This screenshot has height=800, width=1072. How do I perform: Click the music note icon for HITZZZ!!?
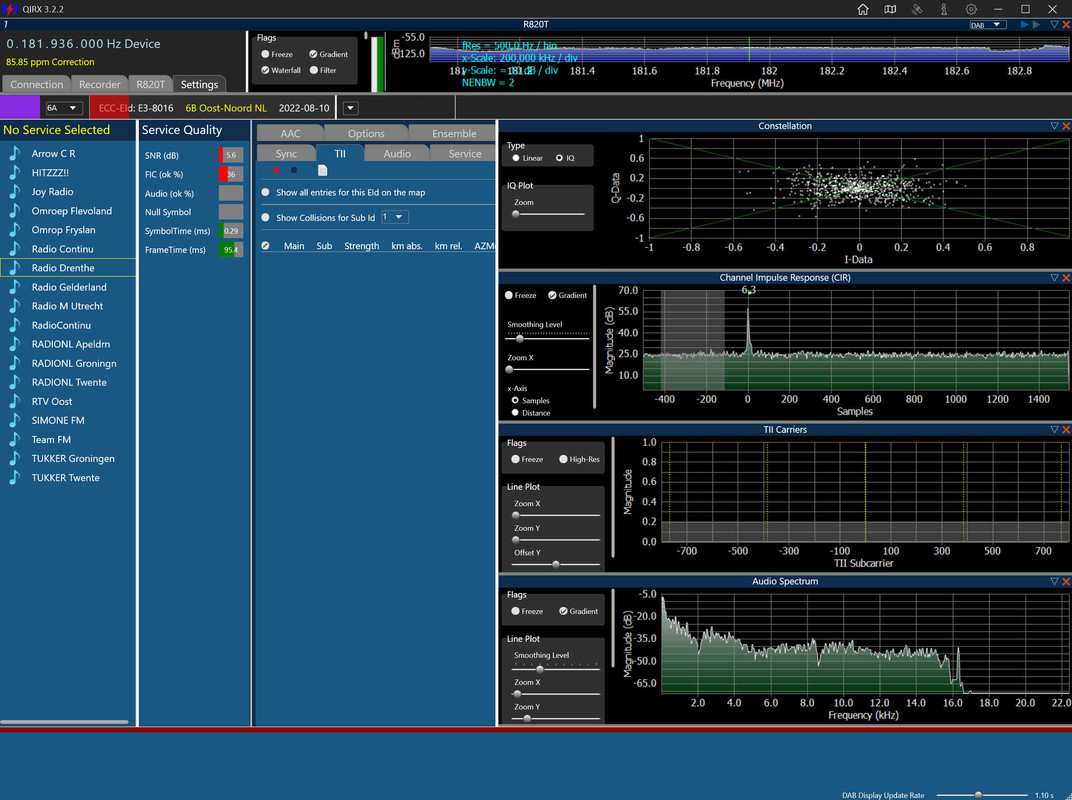(14, 172)
